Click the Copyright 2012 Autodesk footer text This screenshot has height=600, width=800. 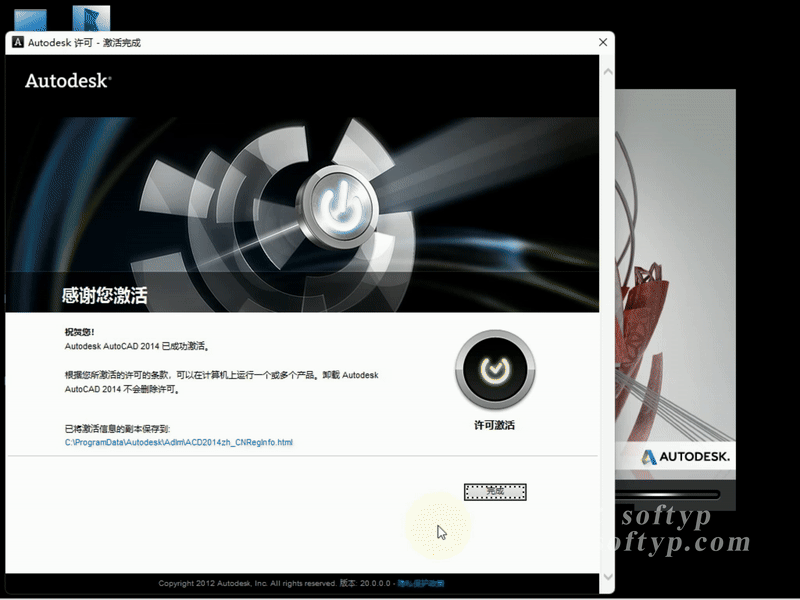[247, 583]
